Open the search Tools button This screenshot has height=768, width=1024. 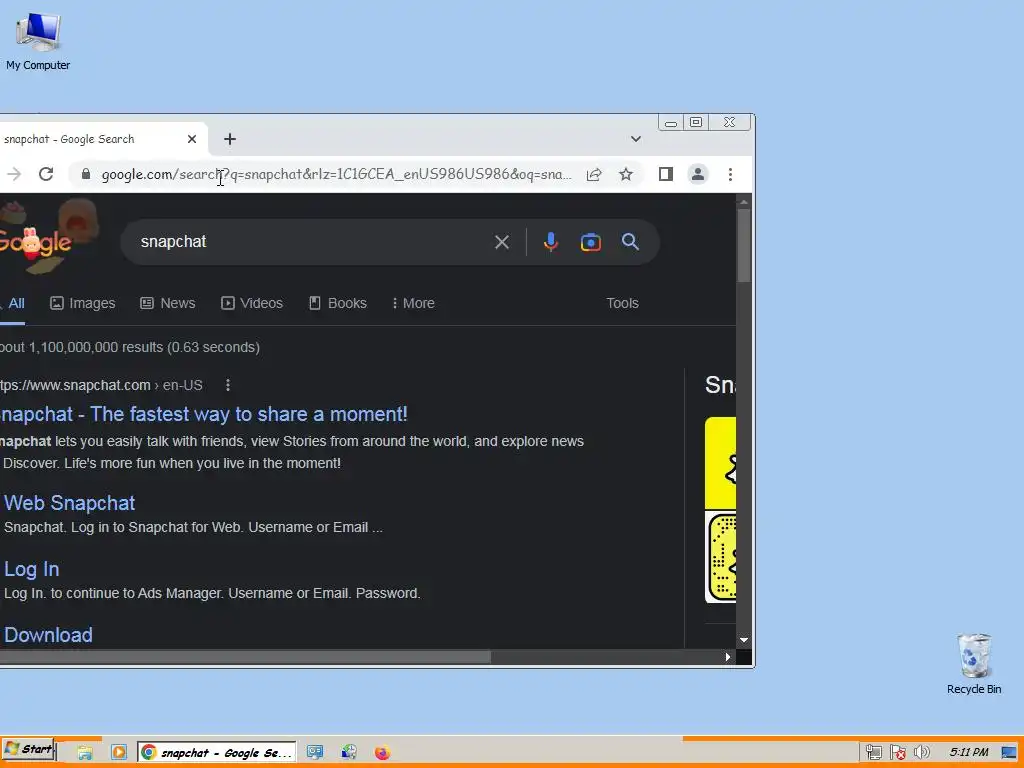coord(622,303)
